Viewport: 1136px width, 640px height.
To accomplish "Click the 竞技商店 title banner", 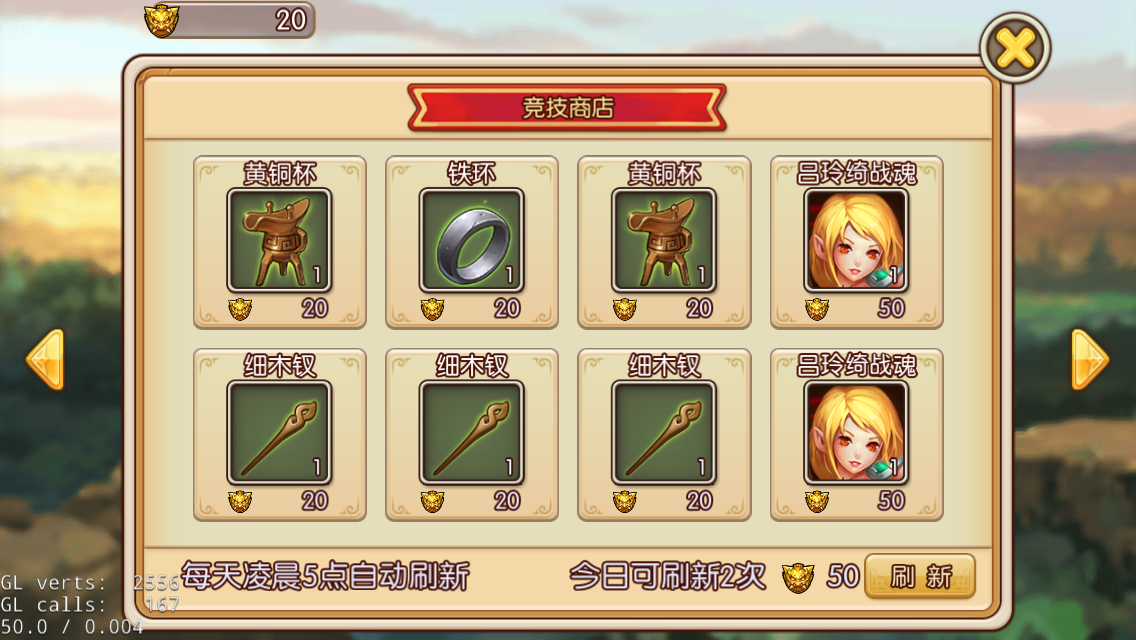I will [567, 108].
